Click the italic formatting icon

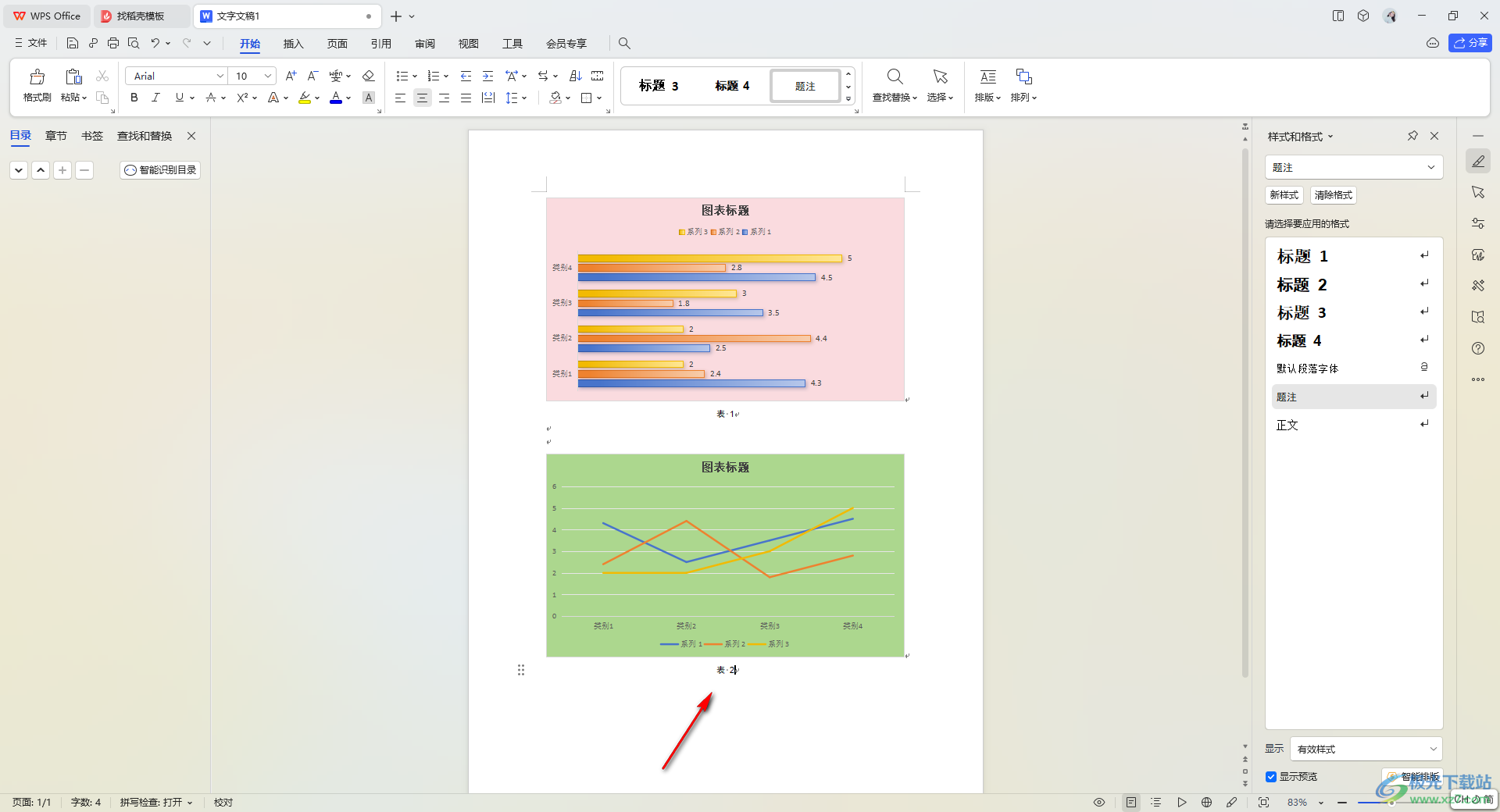tap(155, 98)
